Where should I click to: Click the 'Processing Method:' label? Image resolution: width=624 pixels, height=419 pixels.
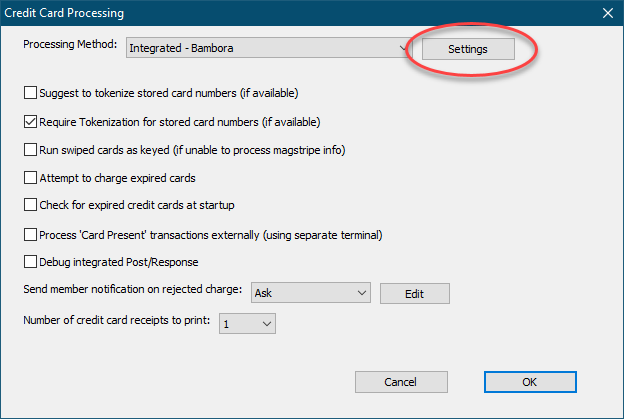tap(71, 45)
